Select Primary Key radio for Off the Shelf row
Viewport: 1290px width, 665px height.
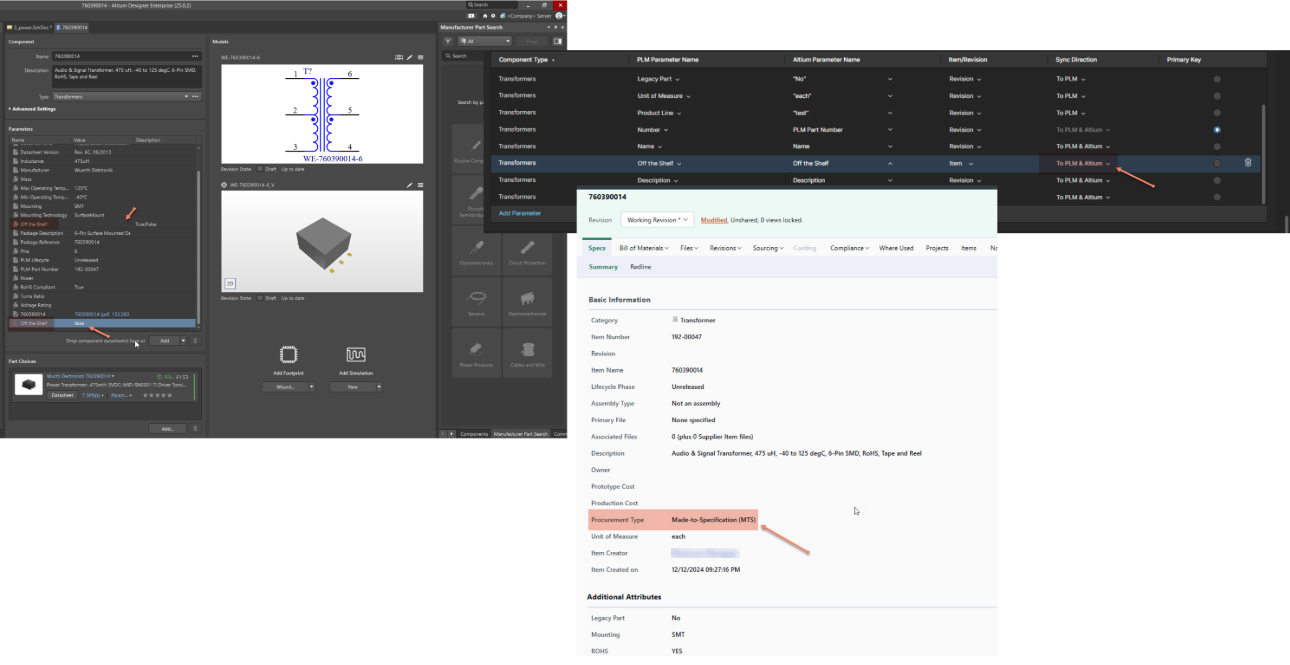click(1216, 163)
